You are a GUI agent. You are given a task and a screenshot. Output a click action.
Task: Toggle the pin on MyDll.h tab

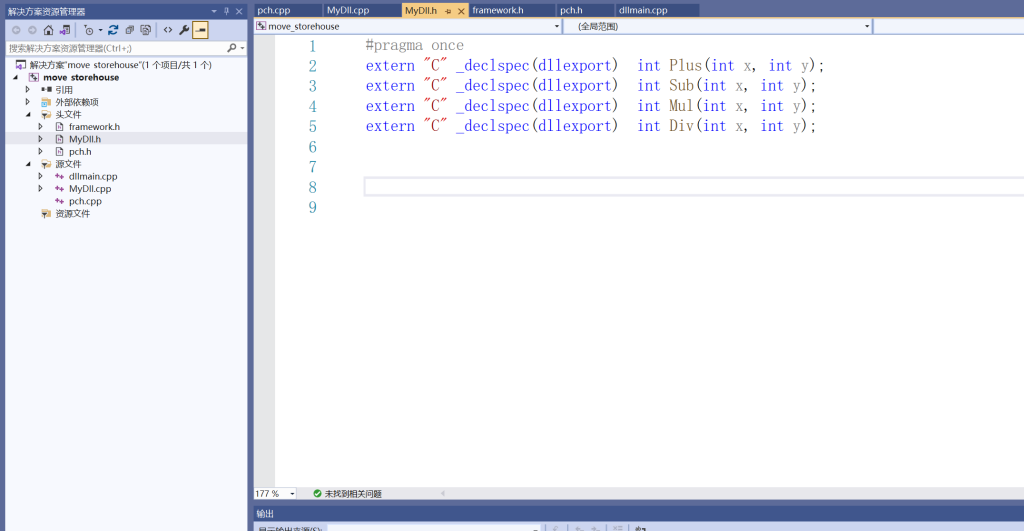tap(448, 10)
